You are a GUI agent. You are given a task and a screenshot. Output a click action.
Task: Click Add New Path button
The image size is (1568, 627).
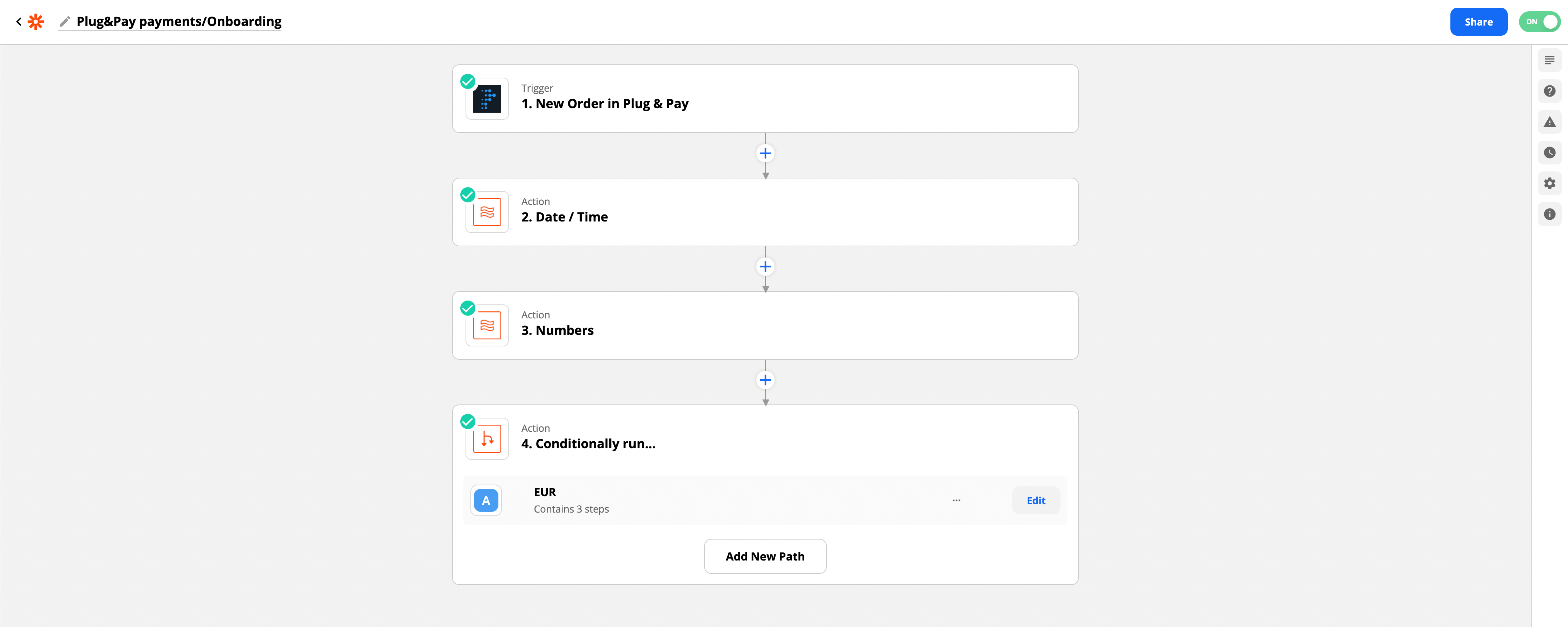[765, 556]
